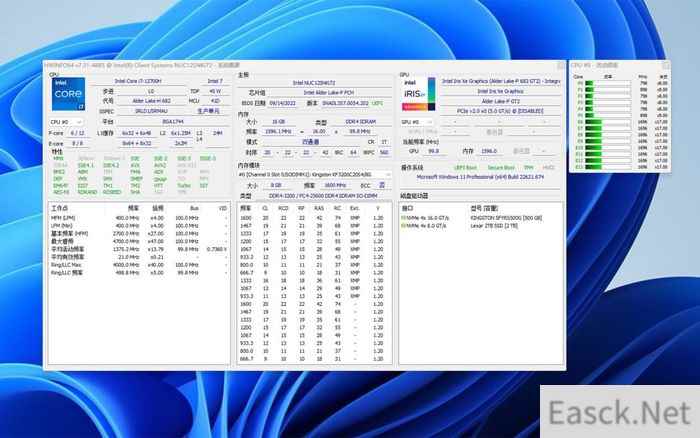Viewport: 700px width, 438px height.
Task: Click the Intel Iris Xe graphics logo
Action: tap(418, 94)
